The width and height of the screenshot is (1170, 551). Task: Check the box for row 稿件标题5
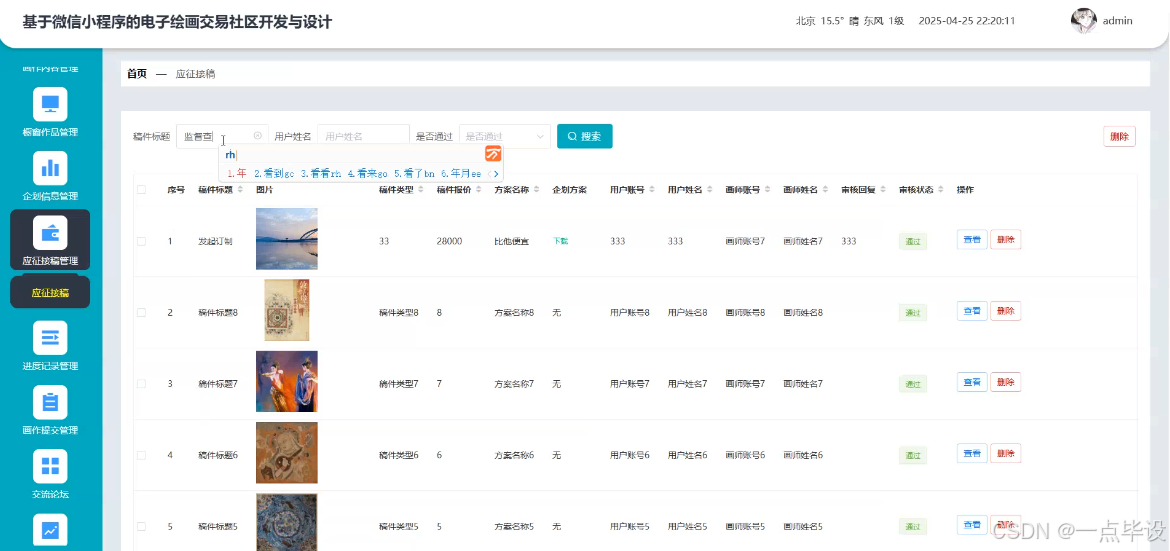(x=141, y=526)
